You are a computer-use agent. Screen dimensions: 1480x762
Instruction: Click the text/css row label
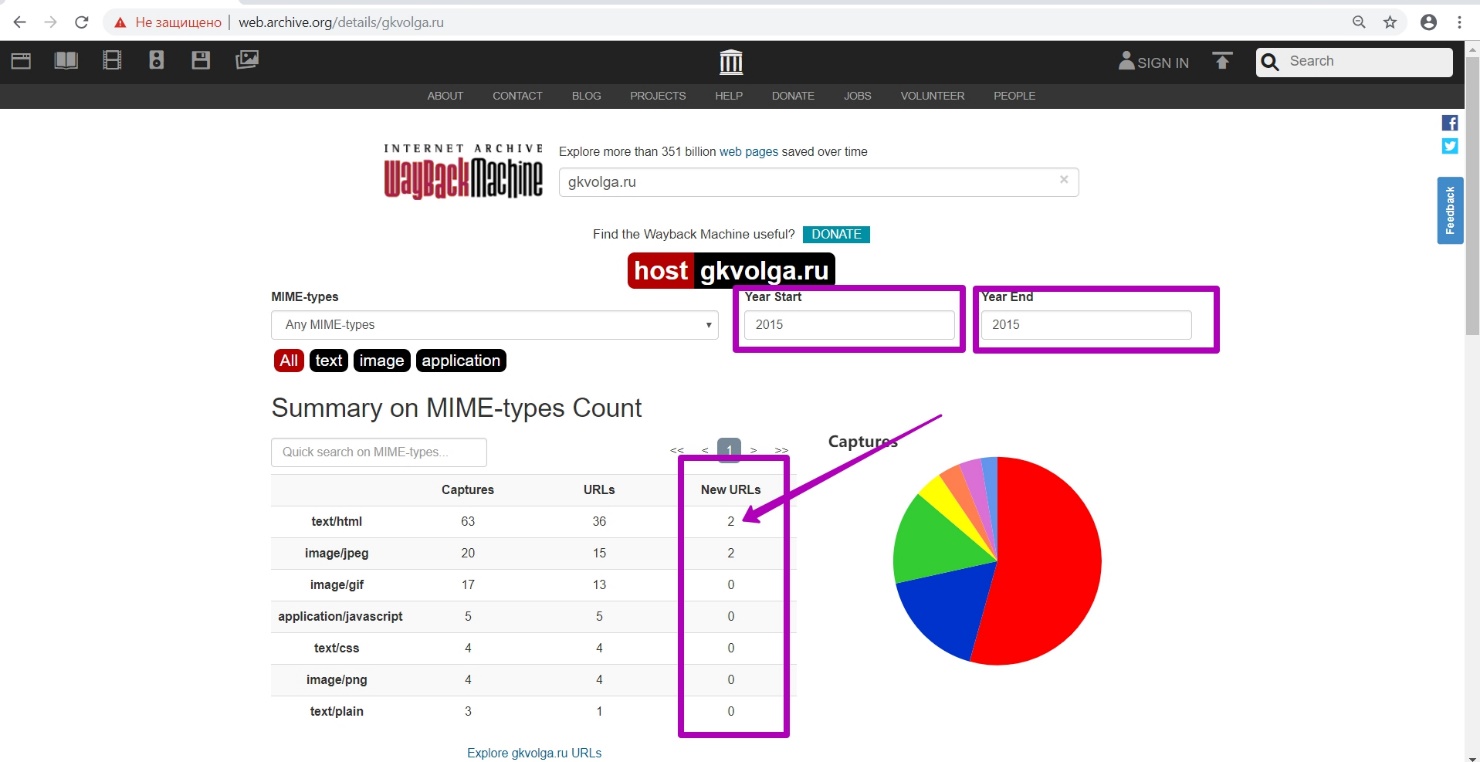337,648
